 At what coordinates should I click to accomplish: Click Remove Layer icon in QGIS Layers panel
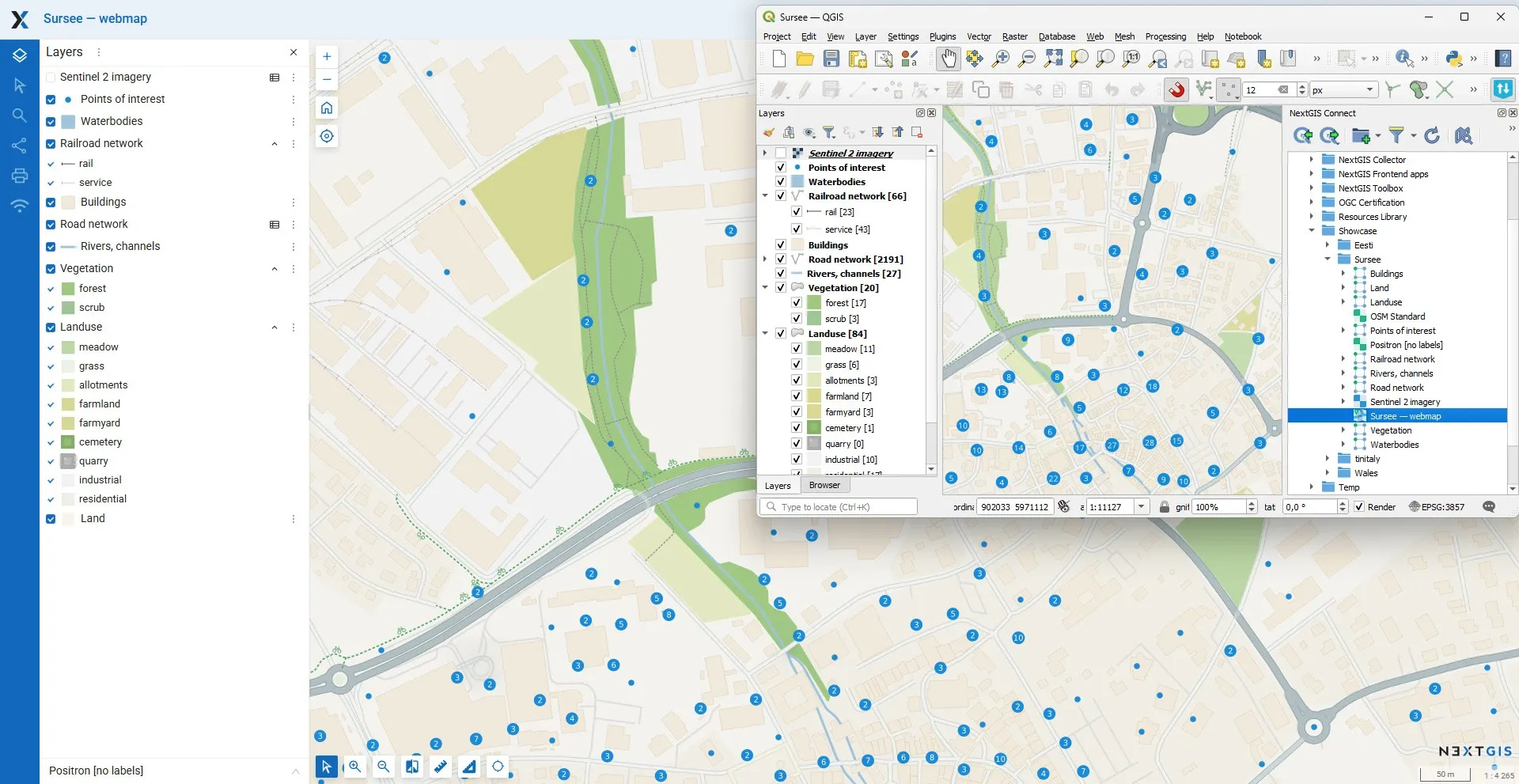917,132
